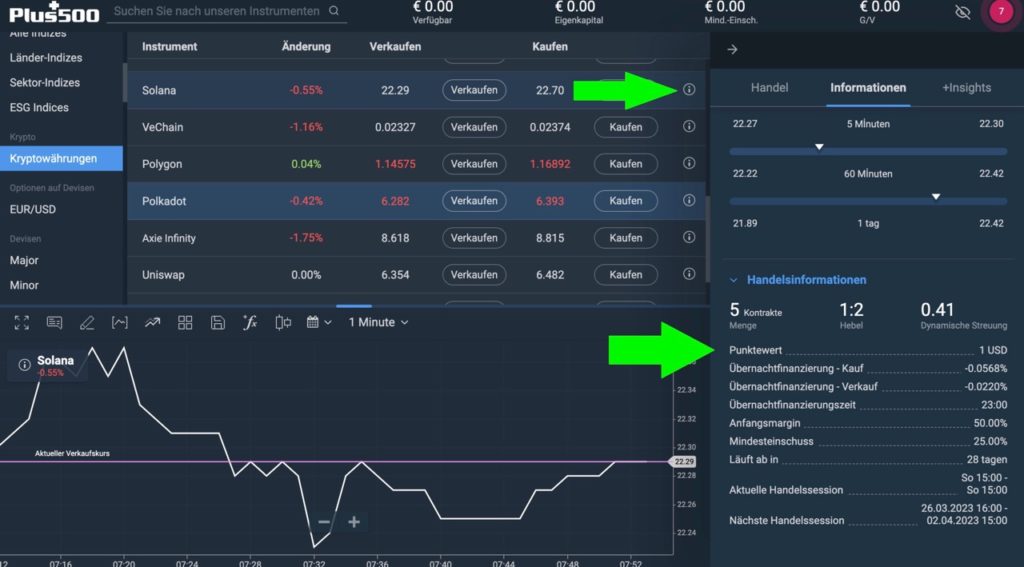Click Kaufen button for Polygon
The height and width of the screenshot is (567, 1024).
tap(626, 164)
